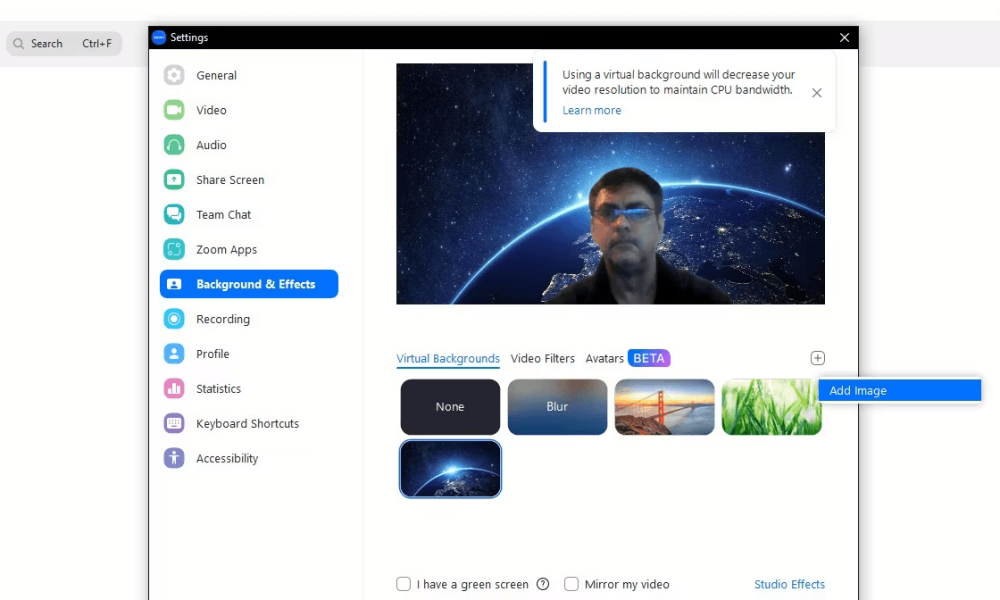Click the green screen help question icon
The image size is (1000, 600).
click(543, 584)
